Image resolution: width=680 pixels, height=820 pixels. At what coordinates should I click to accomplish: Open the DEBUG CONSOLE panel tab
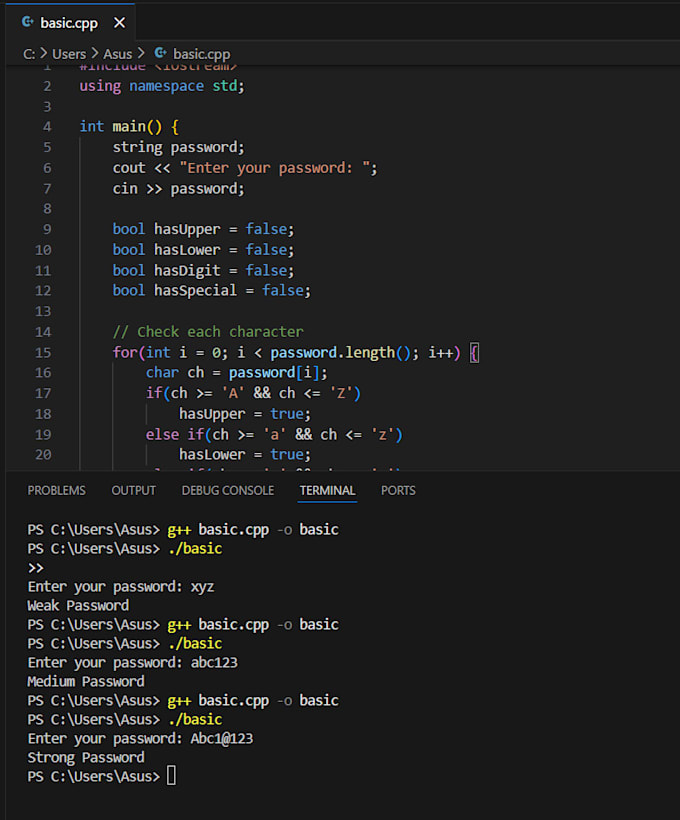click(228, 491)
